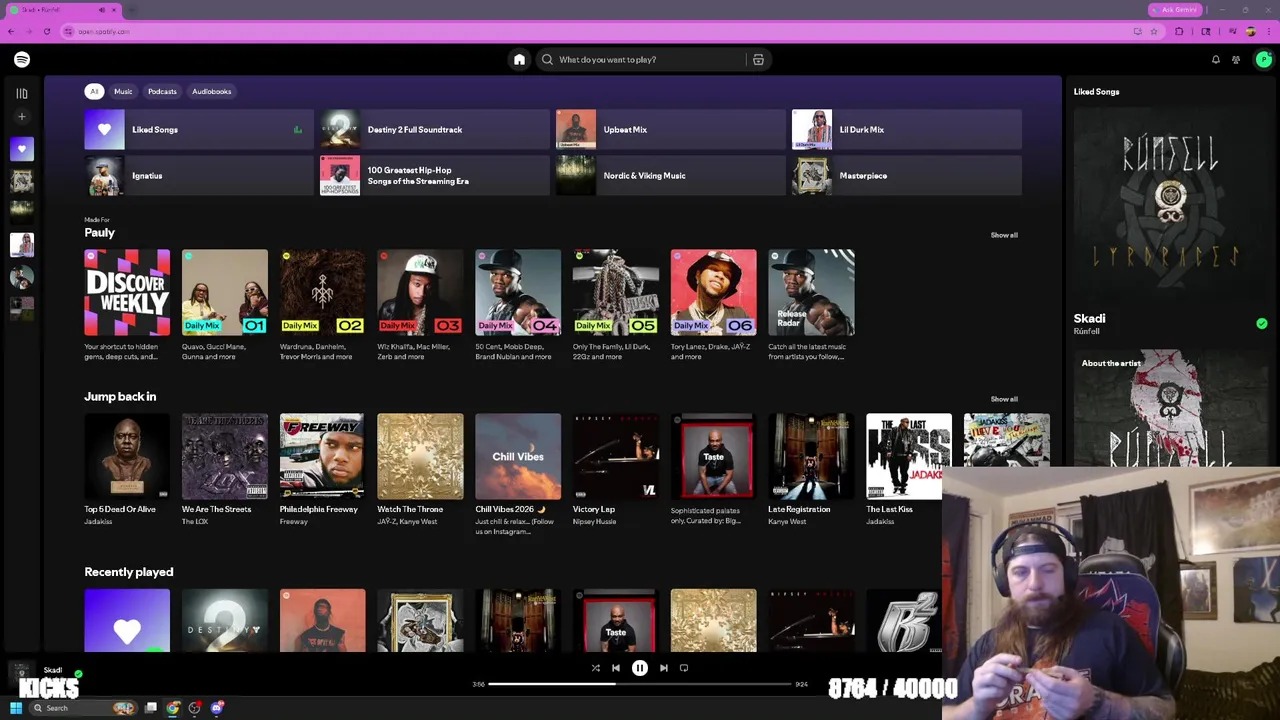Open Watch The Throne album
Screen dimensions: 1280x720
(x=420, y=456)
